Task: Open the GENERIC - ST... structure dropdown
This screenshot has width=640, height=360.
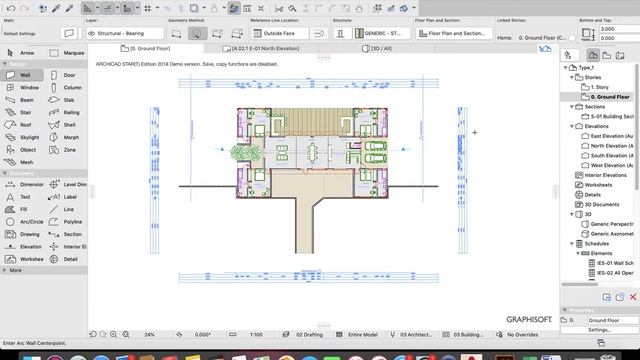Action: tap(382, 33)
